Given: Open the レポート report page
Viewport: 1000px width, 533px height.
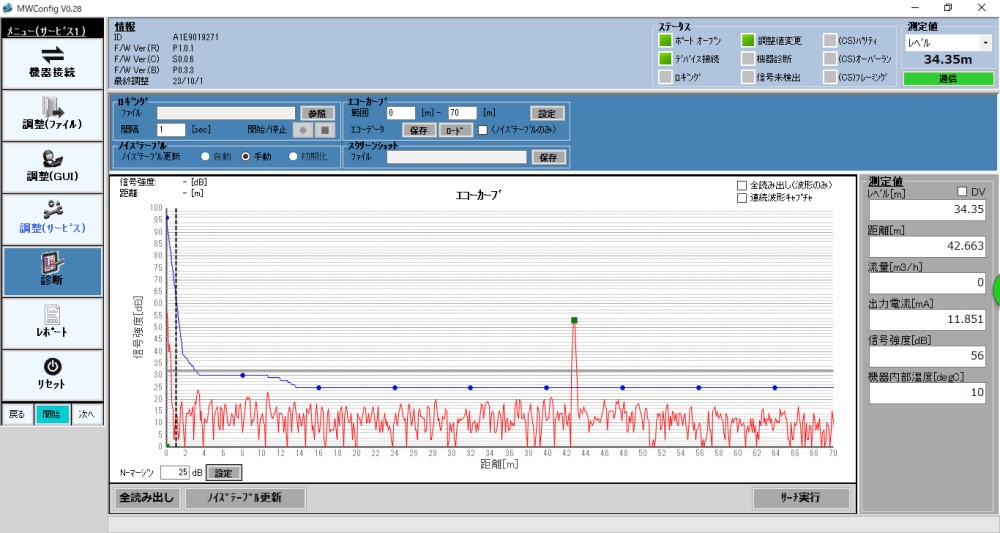Looking at the screenshot, I should (52, 321).
